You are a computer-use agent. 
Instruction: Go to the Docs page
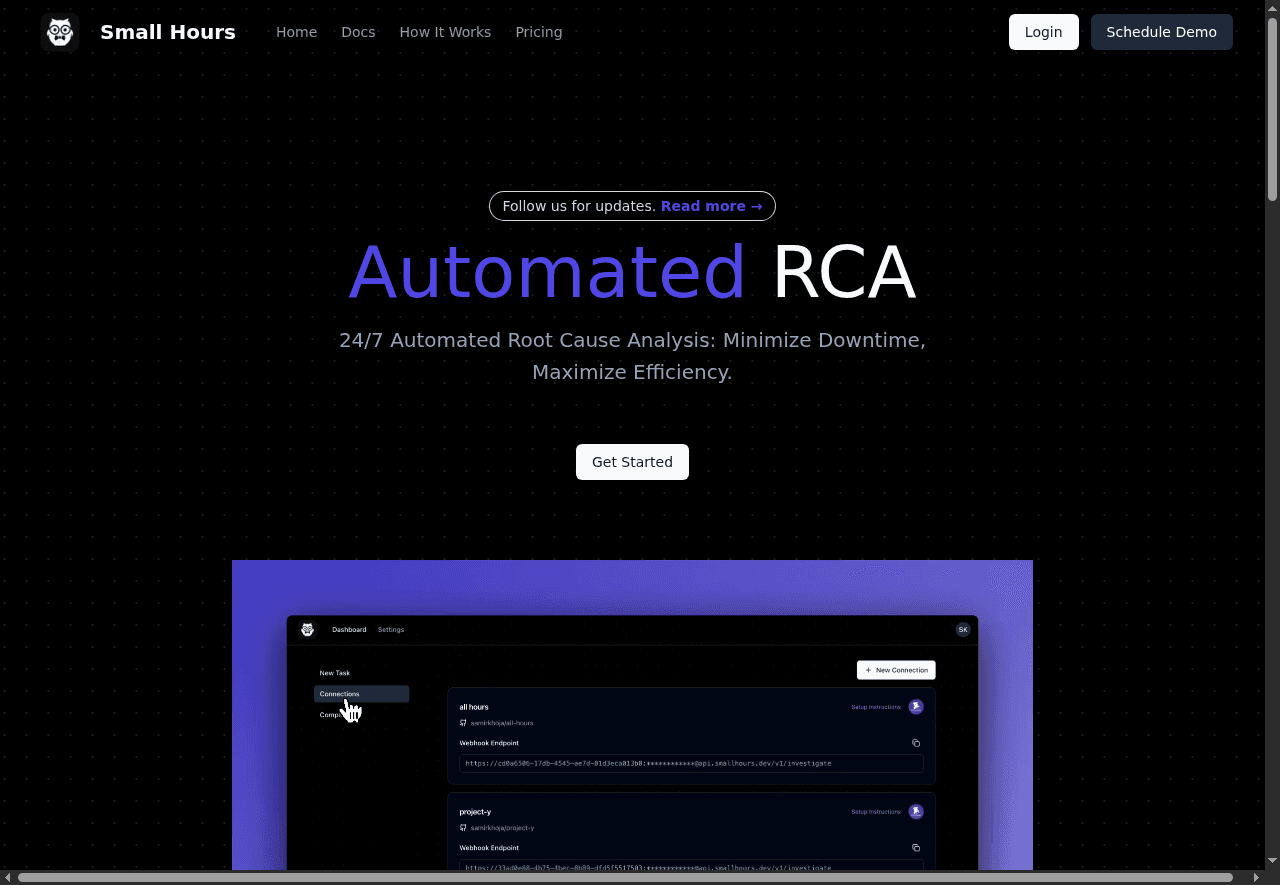[x=358, y=32]
